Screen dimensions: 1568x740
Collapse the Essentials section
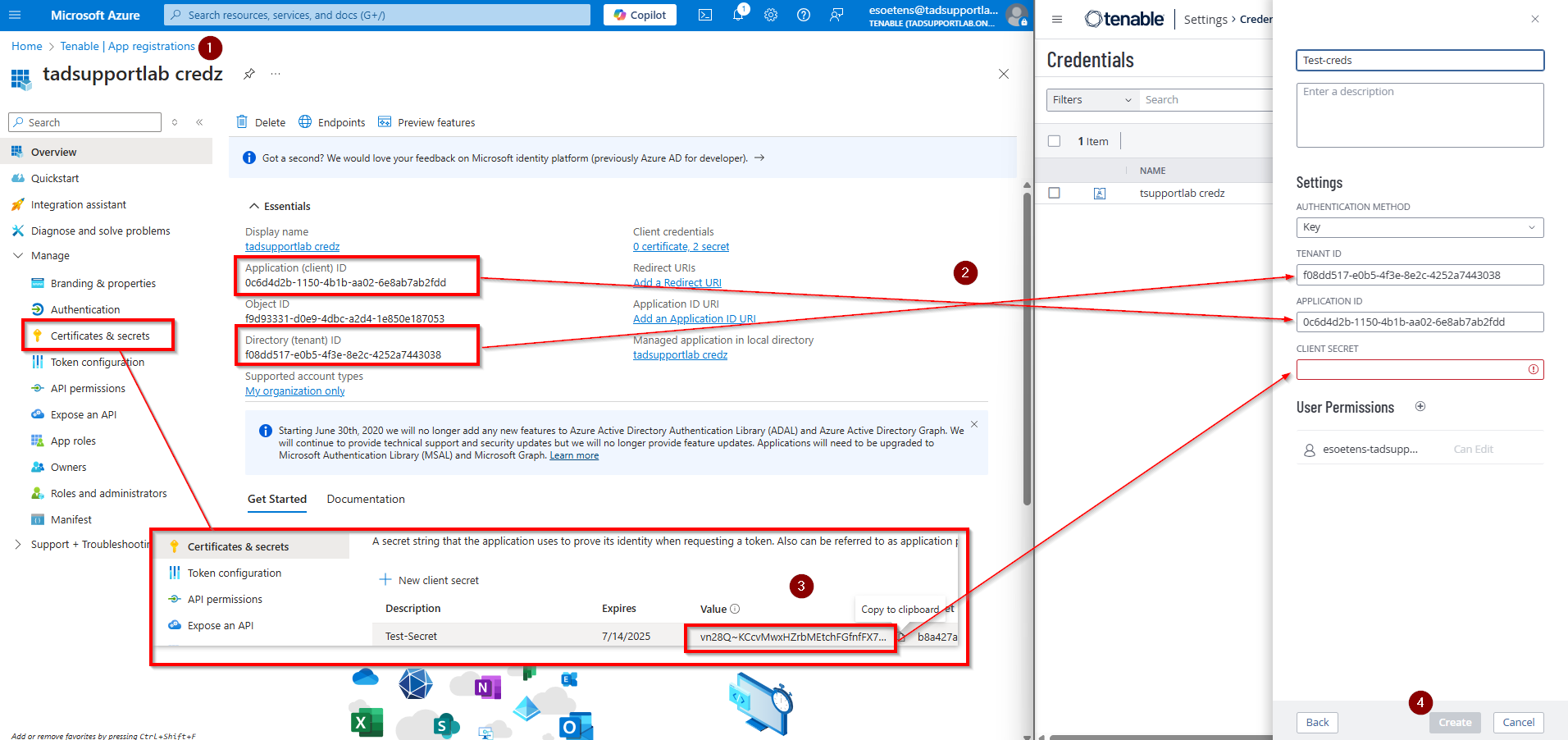254,206
